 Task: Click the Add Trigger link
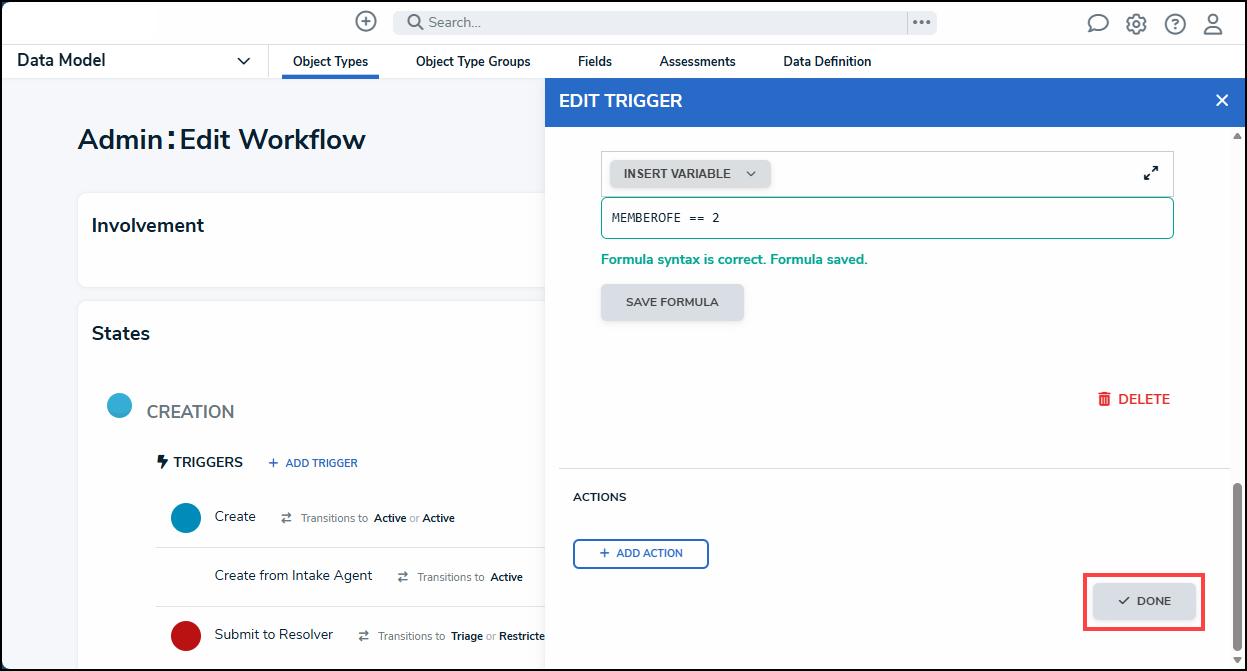[313, 463]
